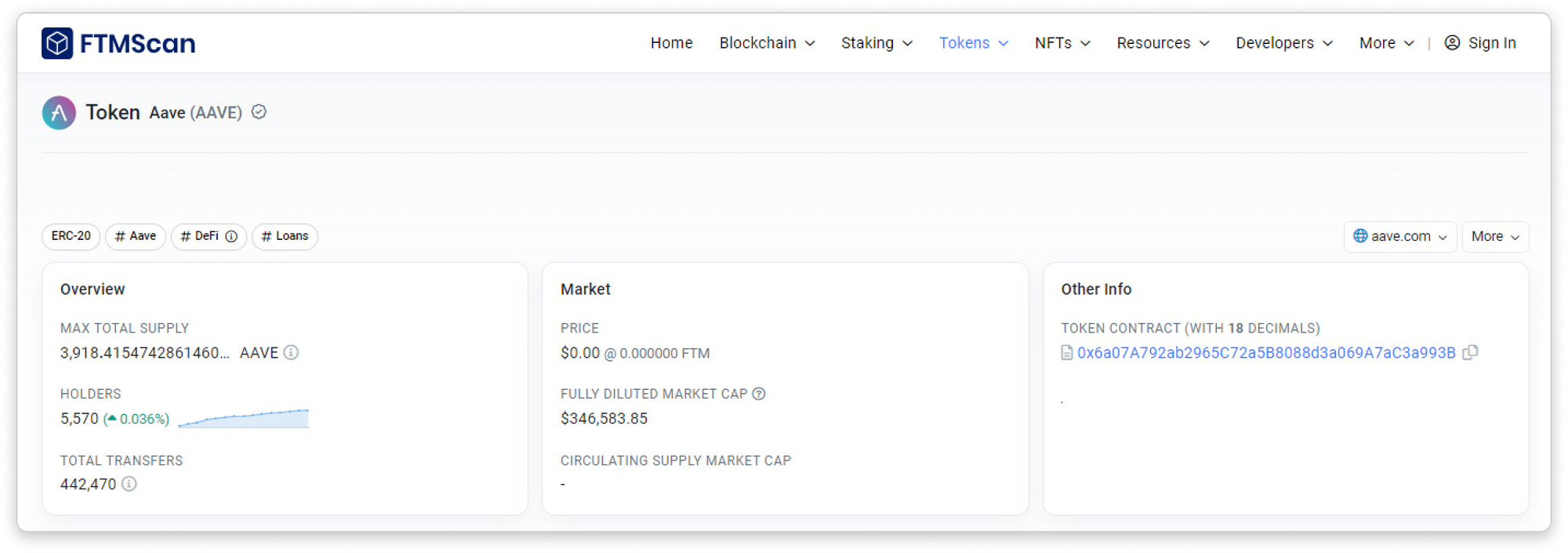This screenshot has height=553, width=1568.
Task: Select the Loans tag
Action: pyautogui.click(x=285, y=236)
